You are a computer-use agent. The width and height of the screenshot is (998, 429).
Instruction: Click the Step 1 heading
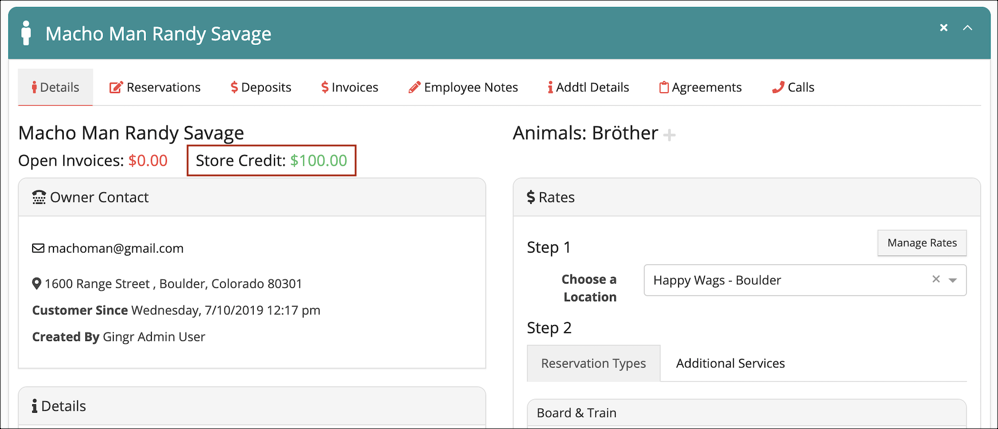click(549, 248)
